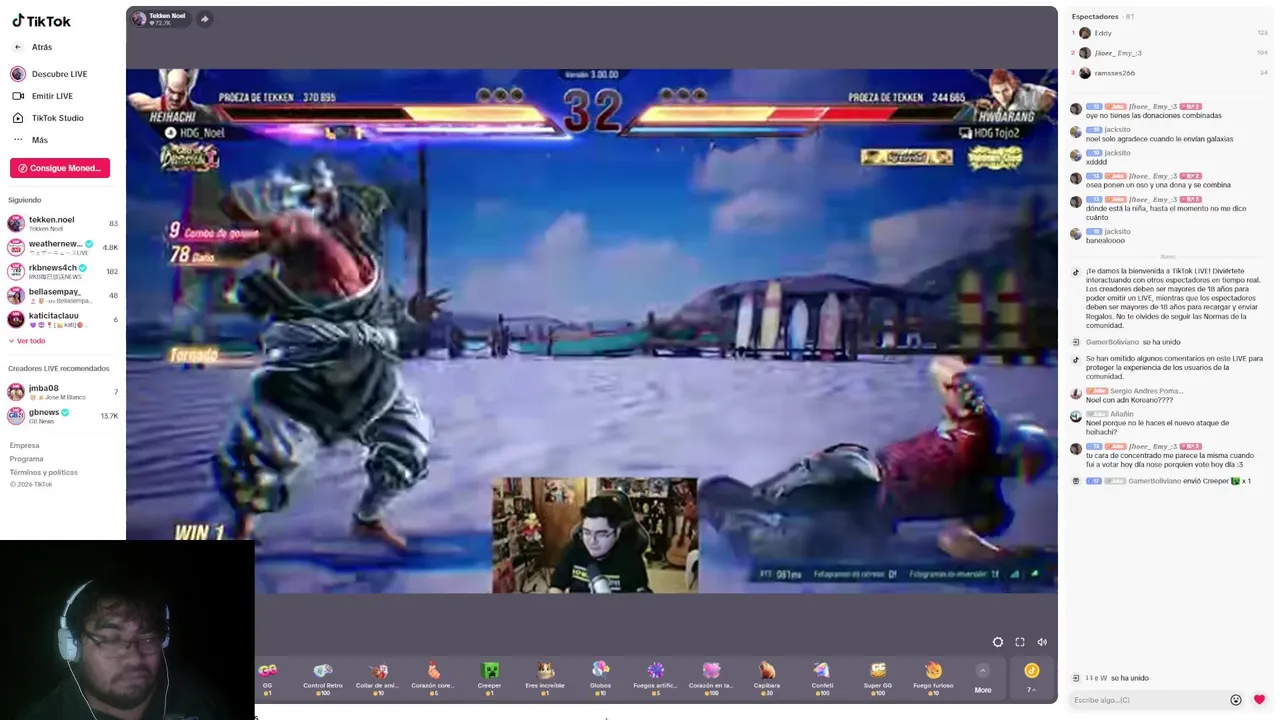This screenshot has height=720, width=1280.
Task: Open recommended creator gbnews
Action: (x=62, y=415)
